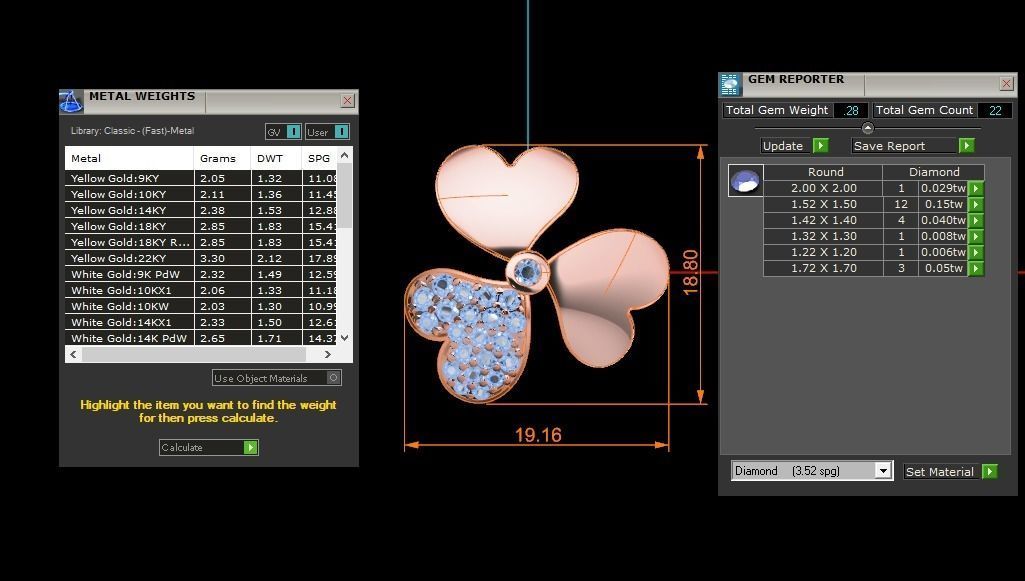
Task: Click green arrow for 1.32 X 1.30 gem row
Action: coord(975,236)
